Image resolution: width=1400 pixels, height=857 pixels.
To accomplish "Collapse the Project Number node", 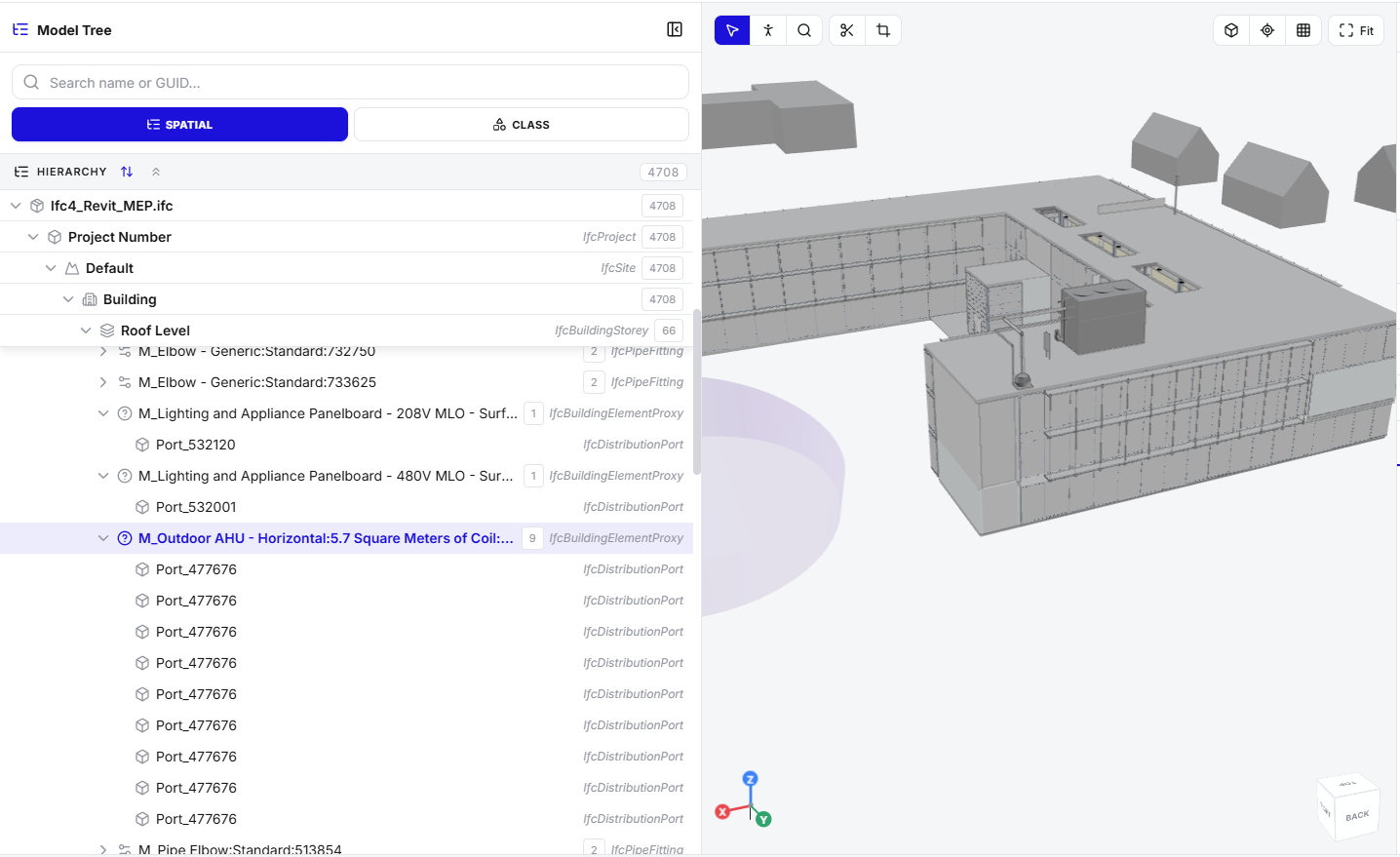I will [x=33, y=237].
